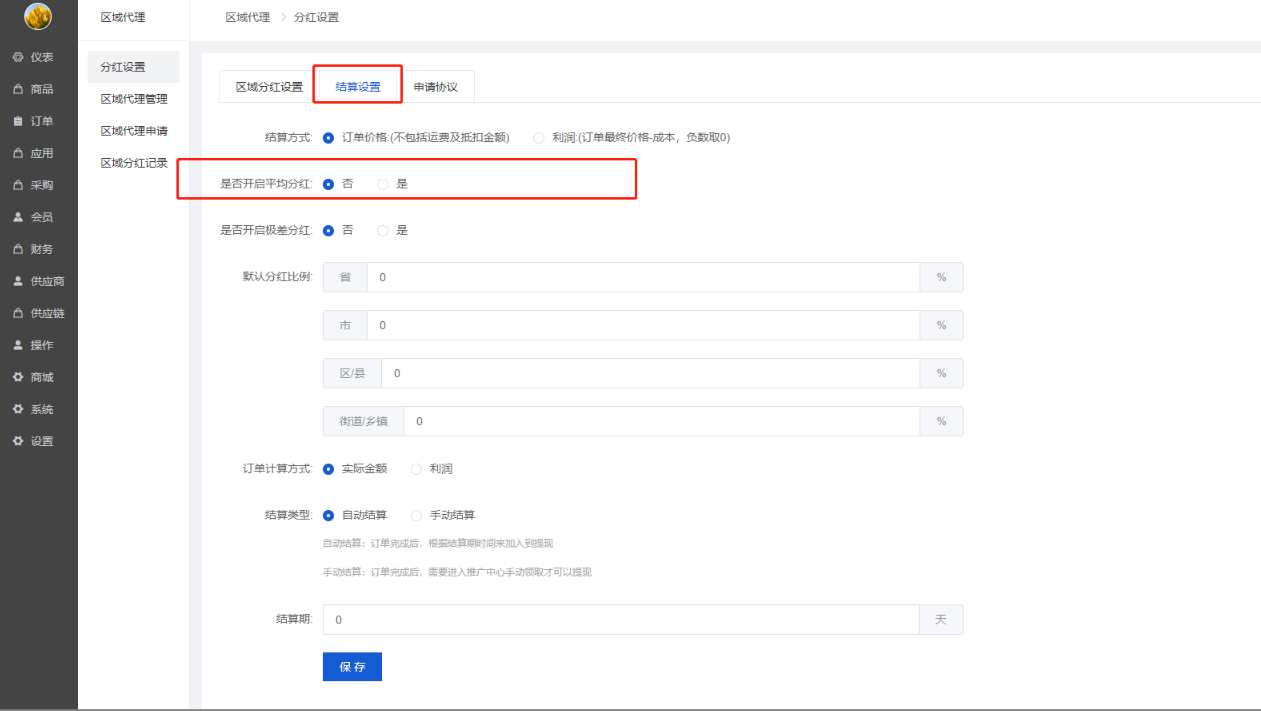Select 是 for 是否开启极差分红
The width and height of the screenshot is (1261, 711).
(x=383, y=230)
